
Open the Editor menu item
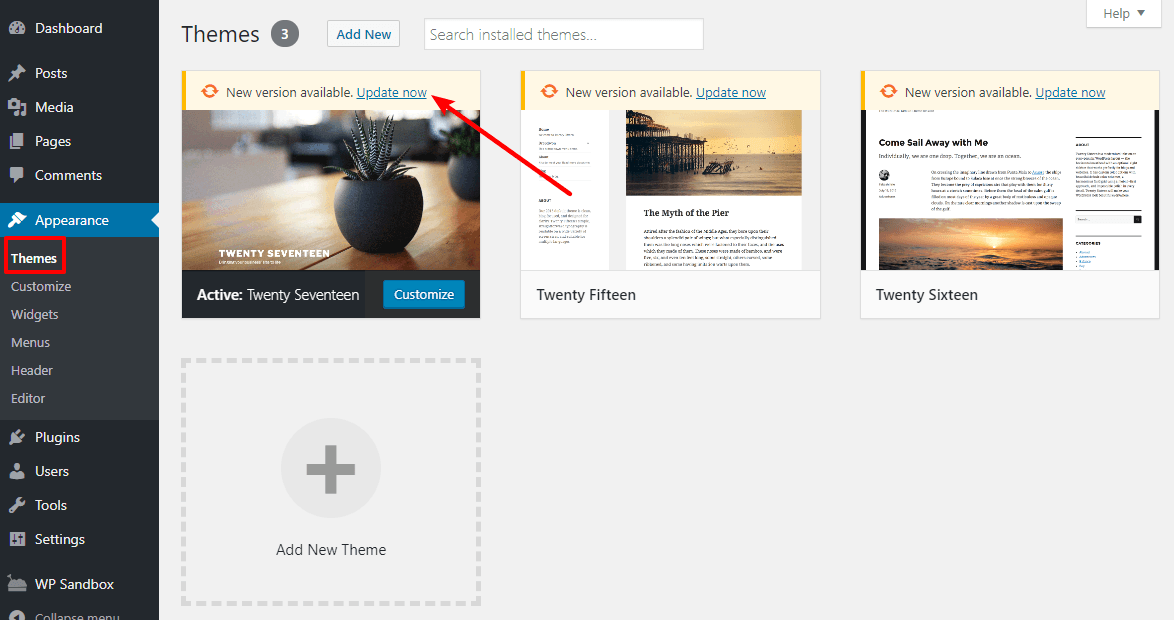tap(27, 397)
